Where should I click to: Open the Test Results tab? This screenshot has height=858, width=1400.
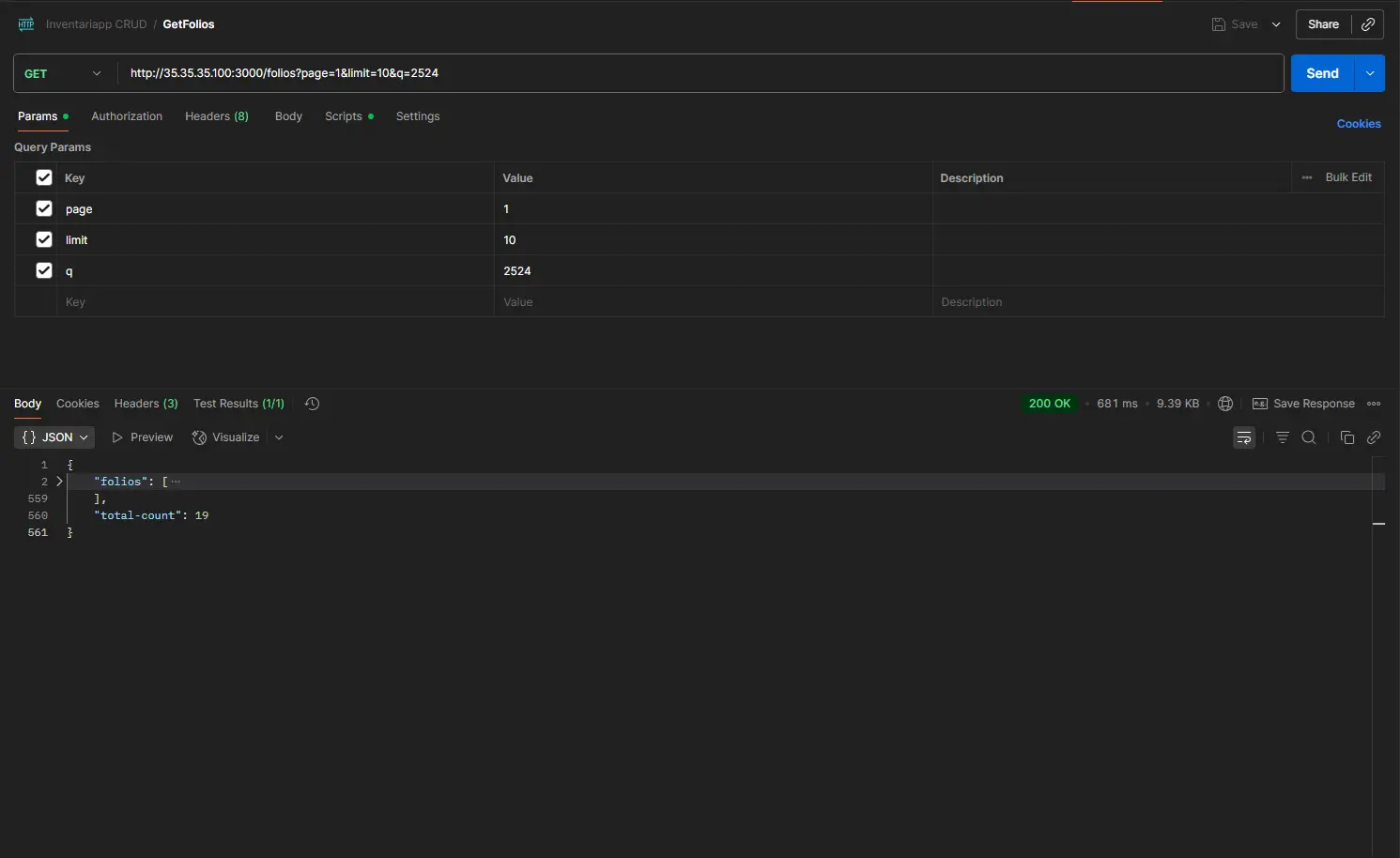pyautogui.click(x=238, y=404)
